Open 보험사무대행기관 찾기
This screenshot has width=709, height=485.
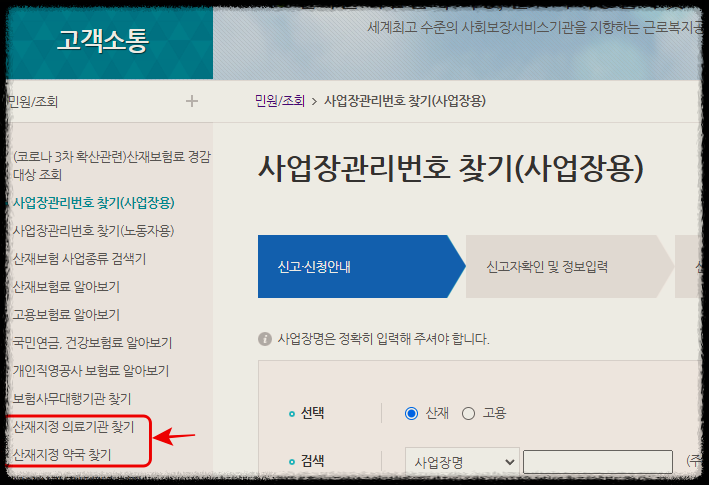(x=71, y=399)
